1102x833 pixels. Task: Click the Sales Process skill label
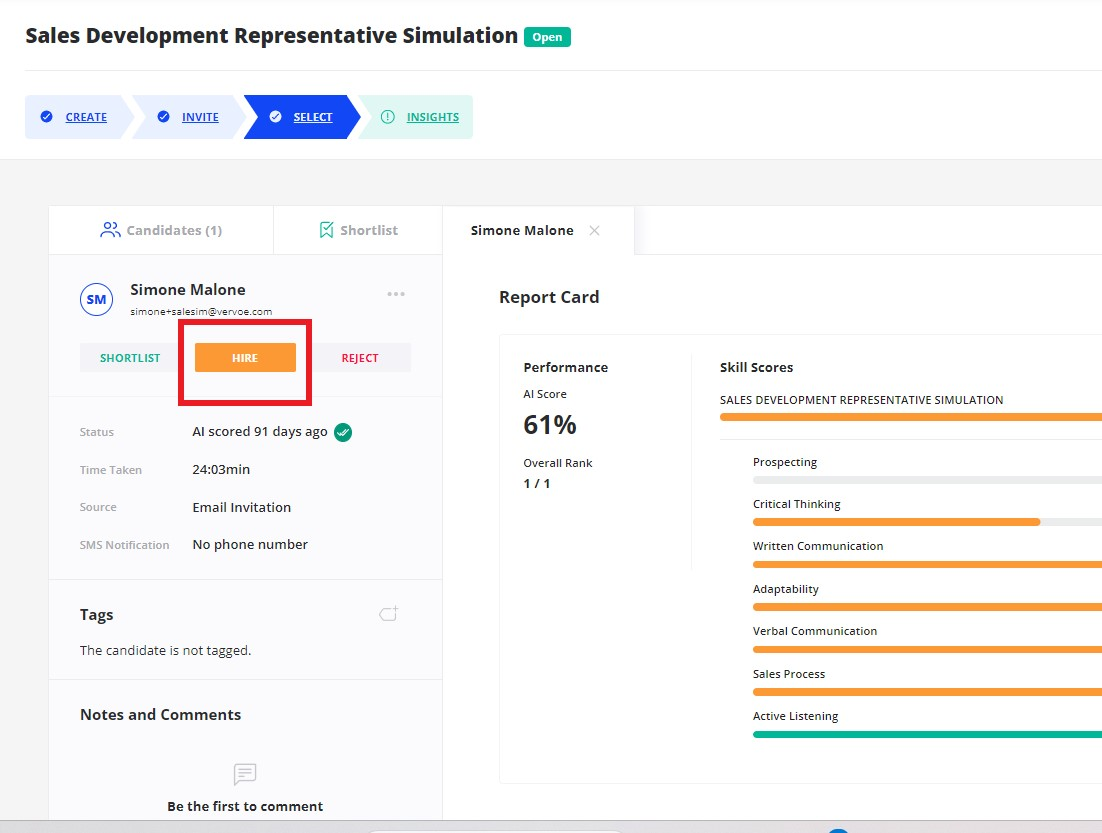(789, 674)
